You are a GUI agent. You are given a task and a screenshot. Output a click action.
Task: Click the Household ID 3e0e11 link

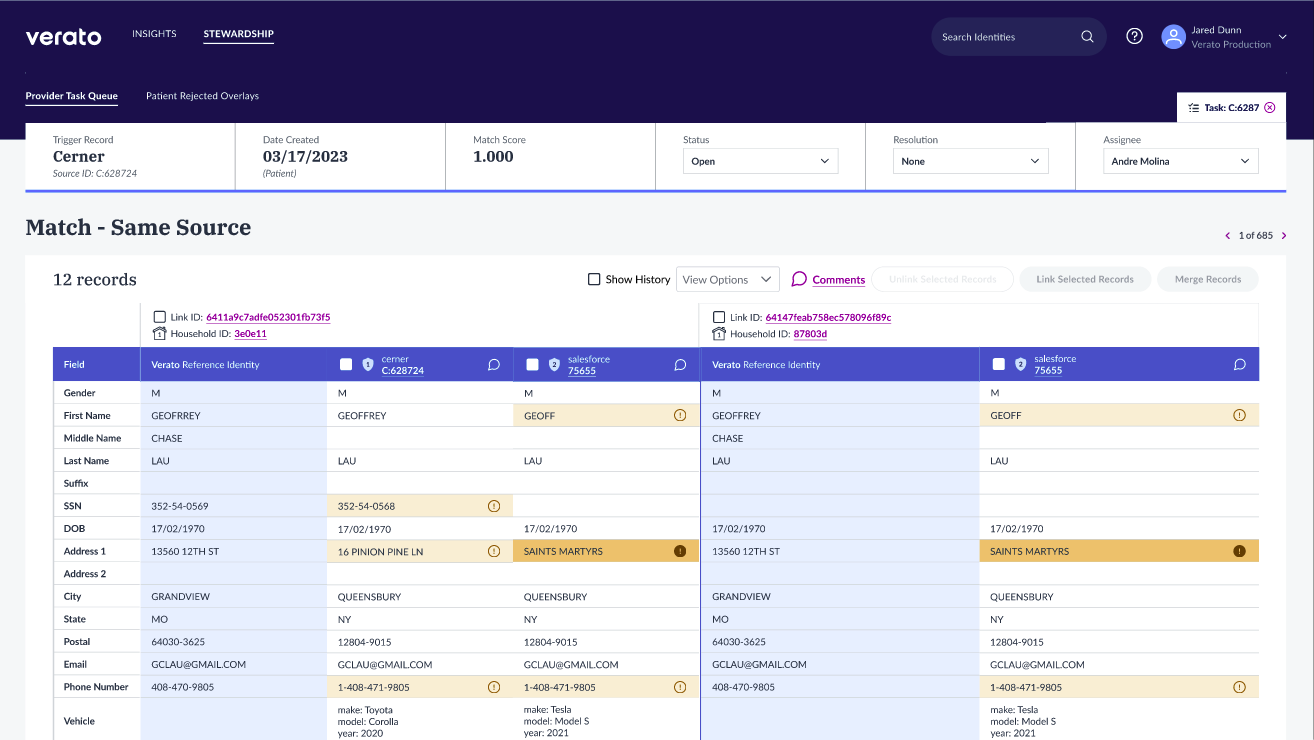click(x=250, y=334)
